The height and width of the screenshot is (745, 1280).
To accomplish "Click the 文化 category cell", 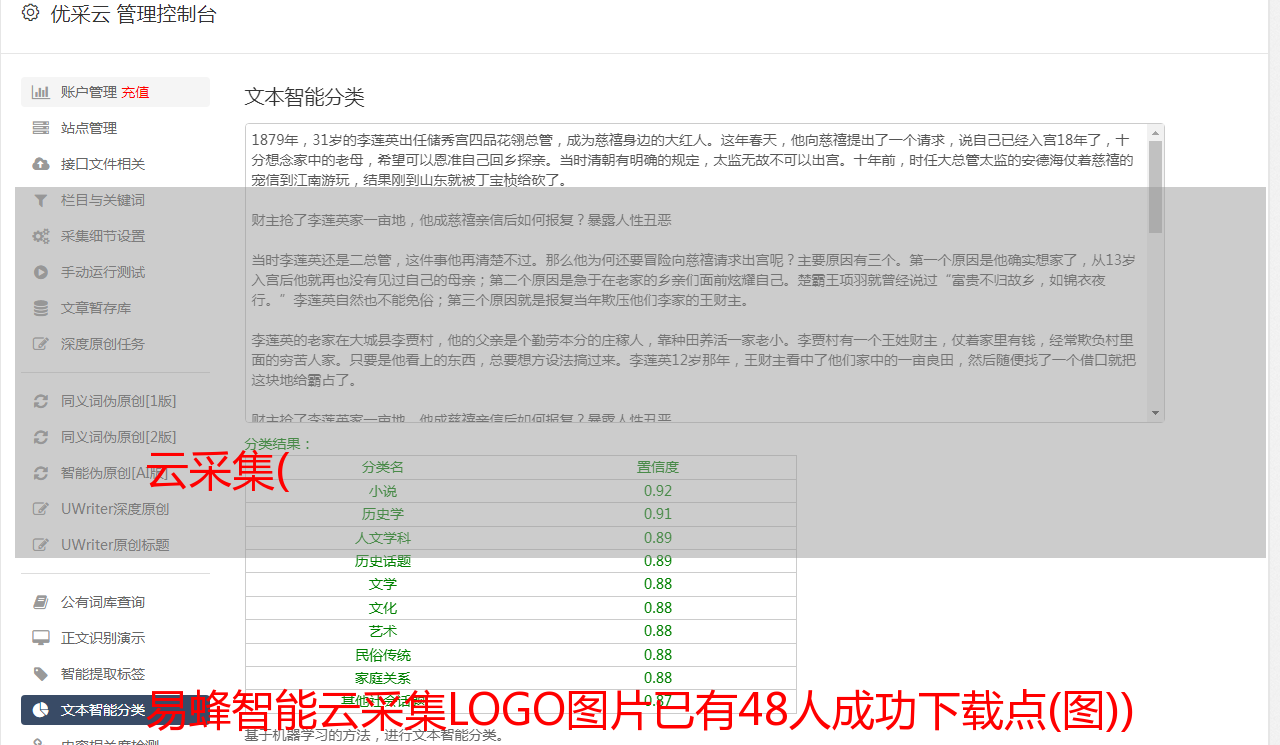I will pos(383,608).
